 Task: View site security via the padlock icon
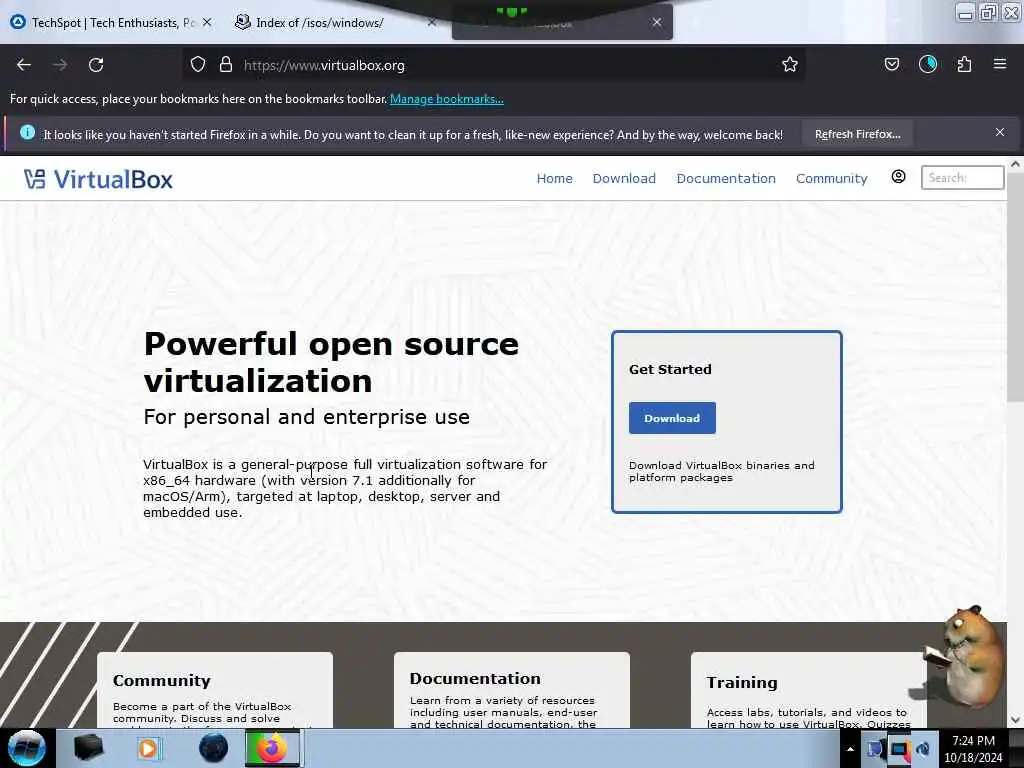tap(226, 65)
